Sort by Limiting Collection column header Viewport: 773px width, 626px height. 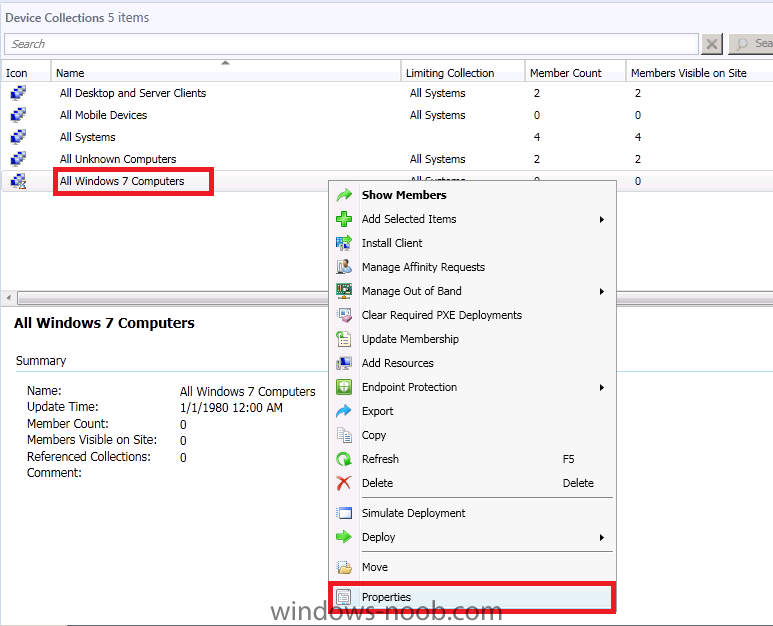[x=463, y=73]
